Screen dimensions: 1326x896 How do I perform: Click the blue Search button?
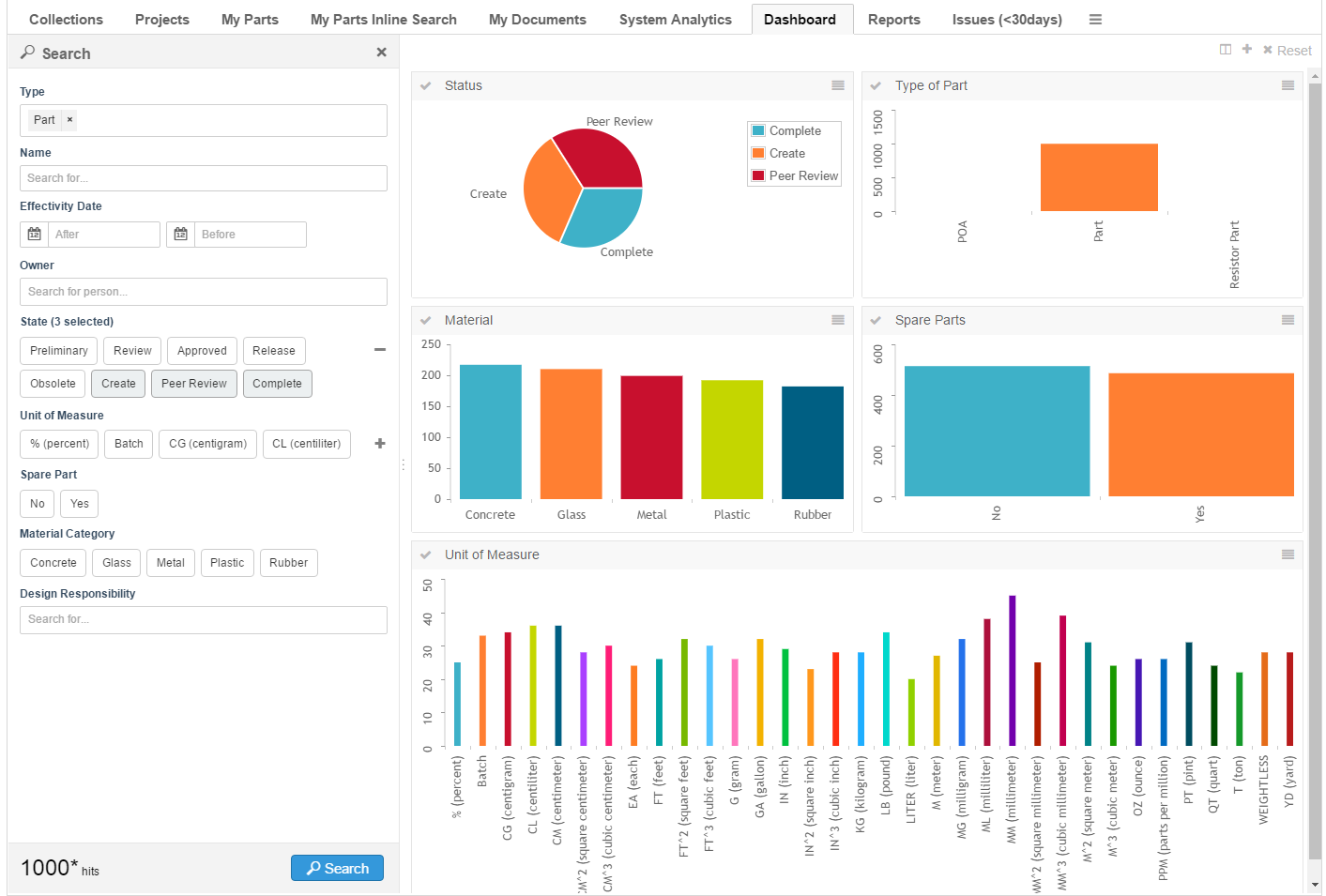tap(337, 868)
